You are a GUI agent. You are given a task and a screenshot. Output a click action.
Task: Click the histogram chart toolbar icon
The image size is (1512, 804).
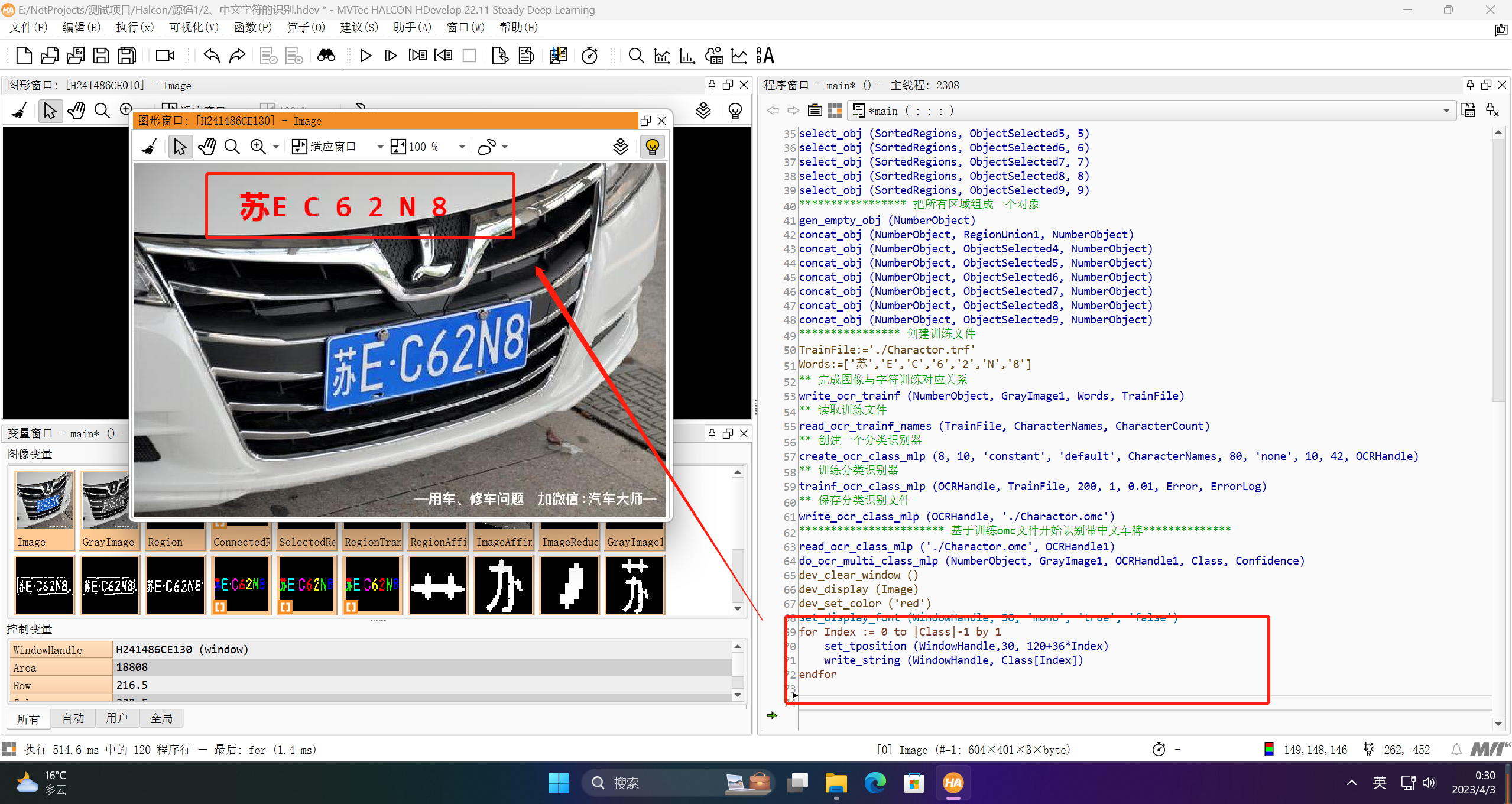687,56
